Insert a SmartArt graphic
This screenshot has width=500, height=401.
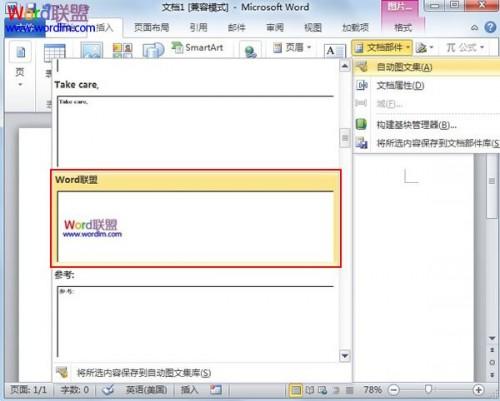tap(197, 48)
